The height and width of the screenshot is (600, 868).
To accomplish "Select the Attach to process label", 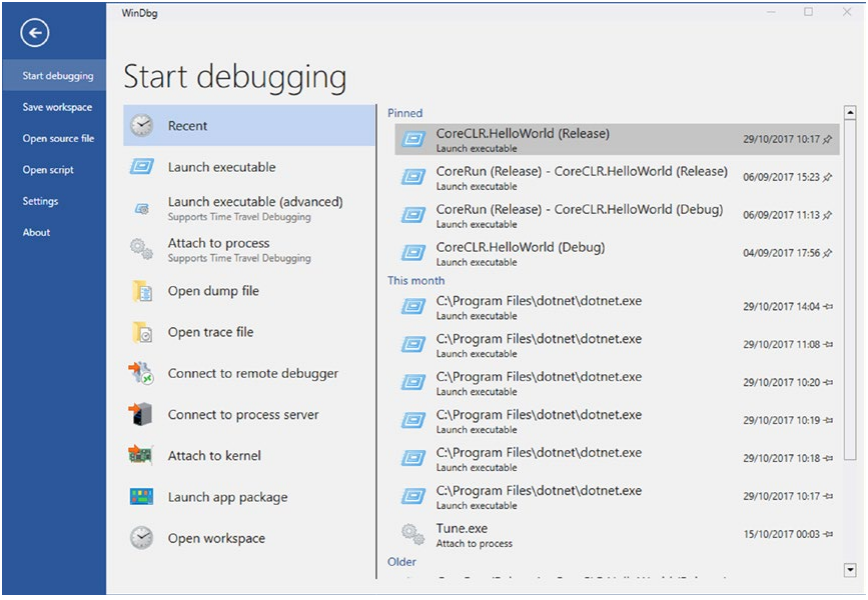I will 219,243.
